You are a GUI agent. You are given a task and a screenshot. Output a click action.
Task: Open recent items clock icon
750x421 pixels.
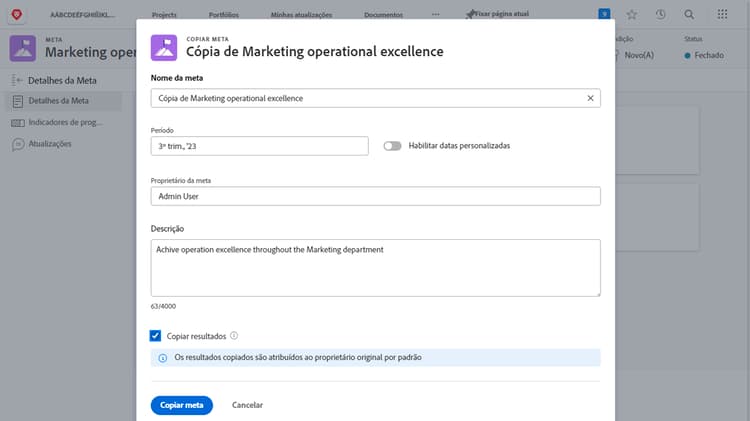tap(661, 14)
